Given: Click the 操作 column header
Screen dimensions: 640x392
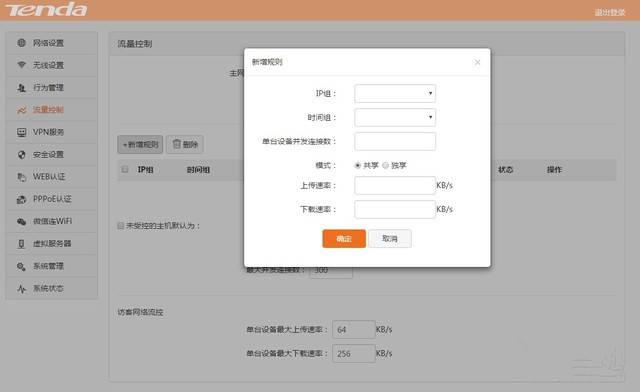Looking at the screenshot, I should pos(554,169).
